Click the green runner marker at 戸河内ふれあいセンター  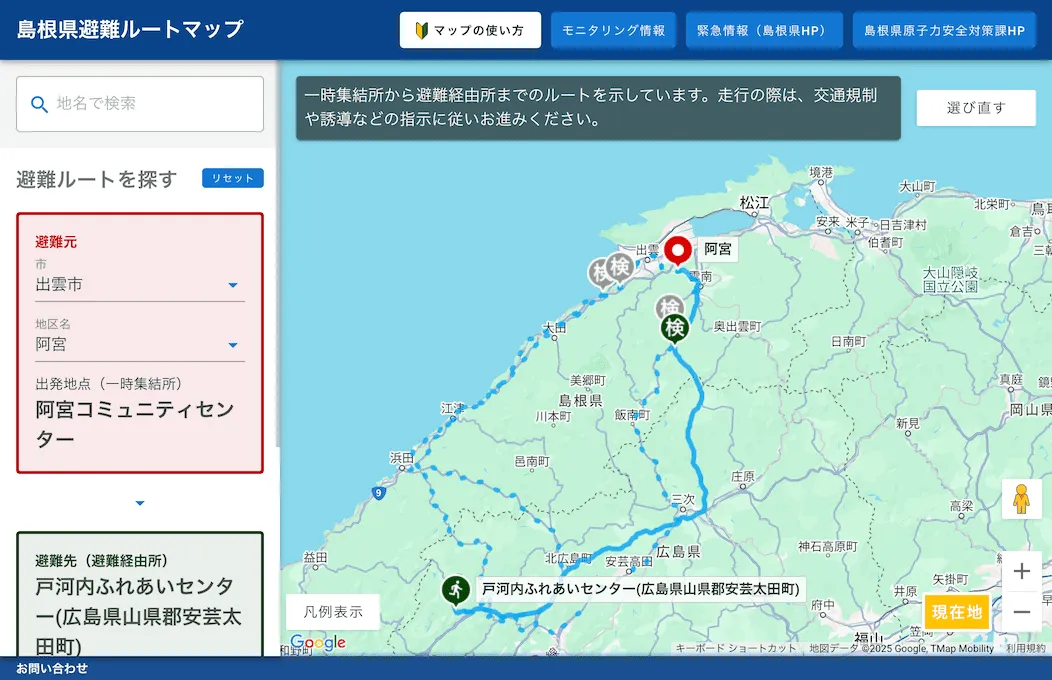pyautogui.click(x=454, y=590)
